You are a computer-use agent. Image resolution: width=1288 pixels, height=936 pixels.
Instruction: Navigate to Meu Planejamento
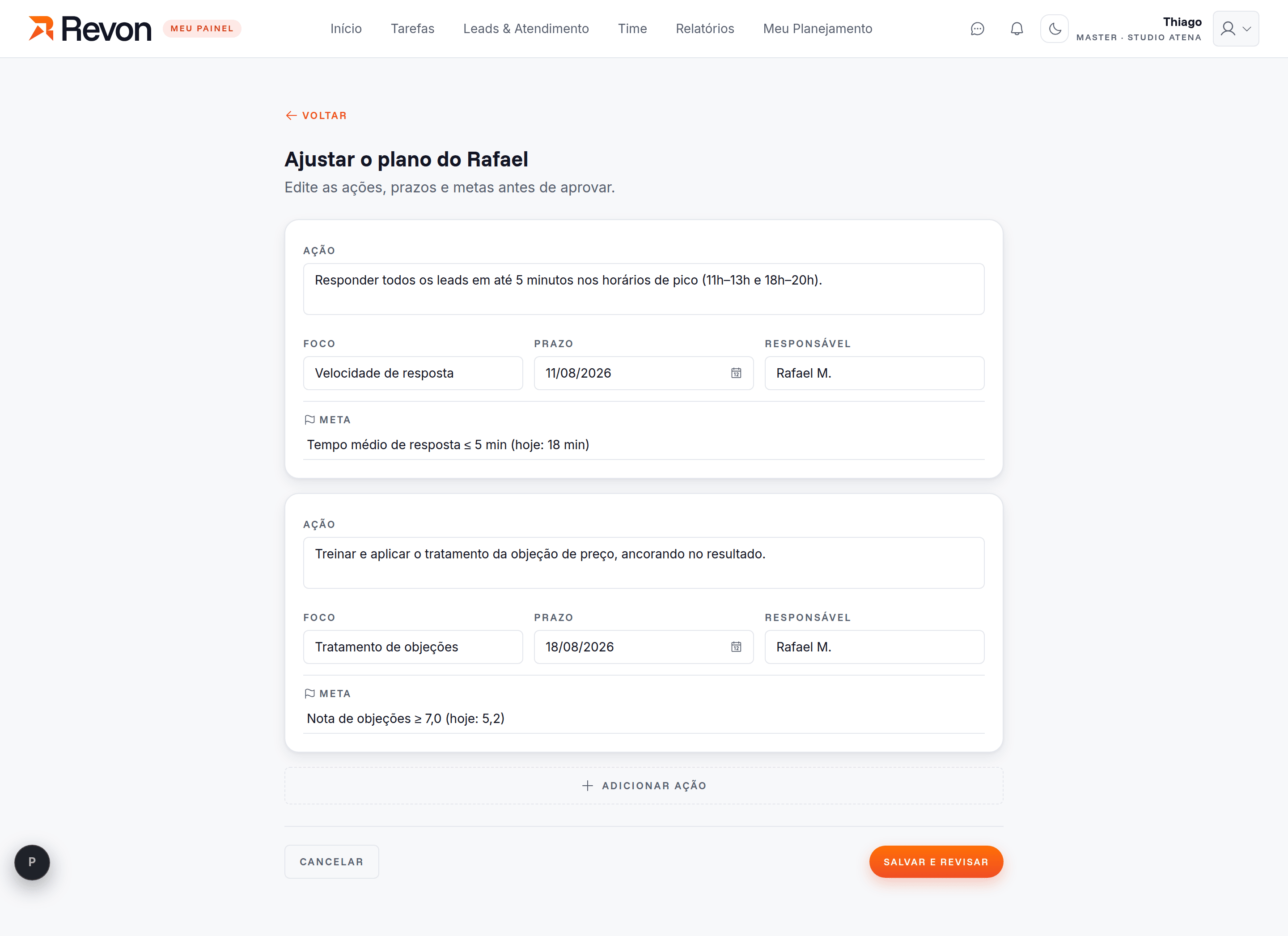click(x=817, y=29)
